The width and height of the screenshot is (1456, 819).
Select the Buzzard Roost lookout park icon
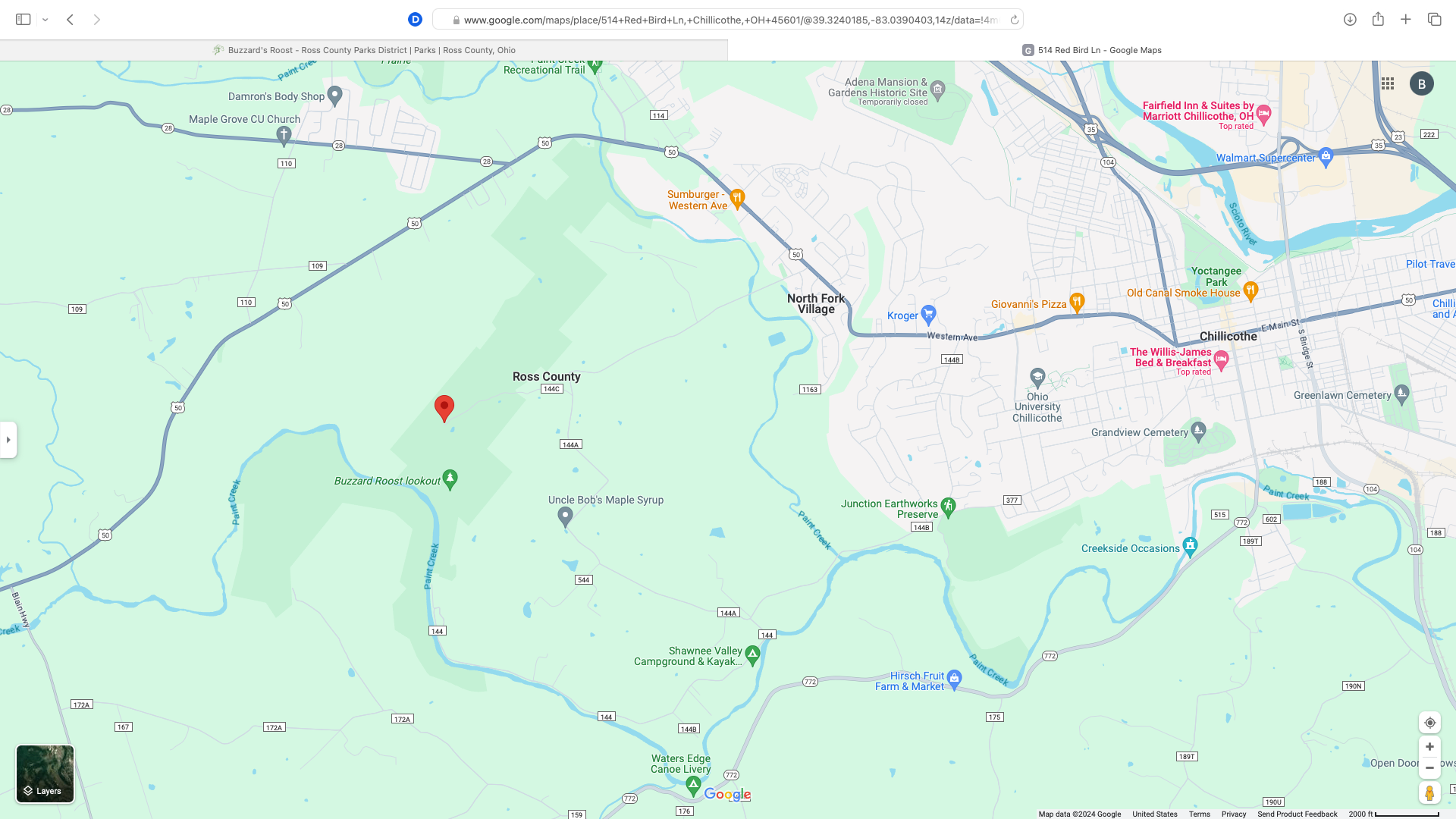450,479
